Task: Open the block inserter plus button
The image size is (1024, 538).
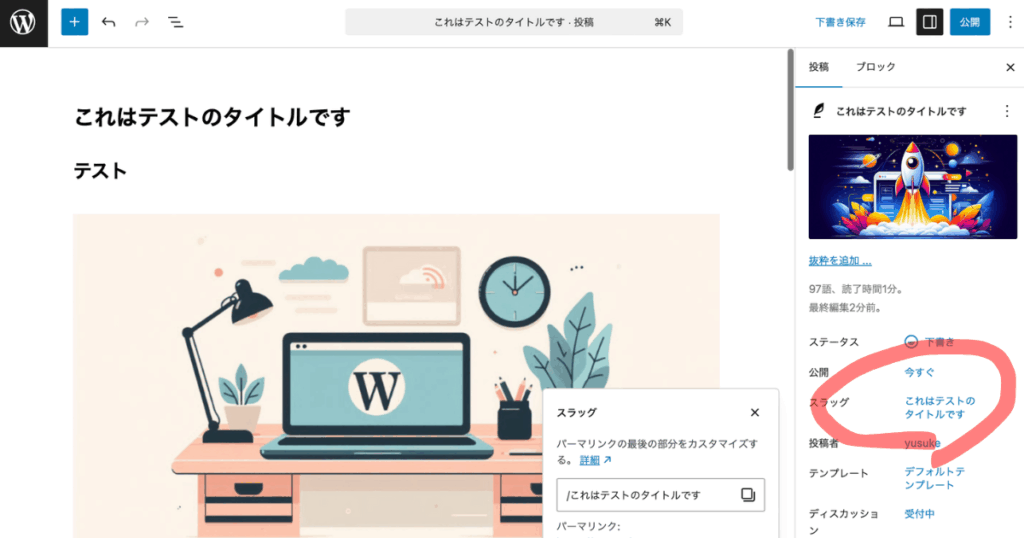Action: pyautogui.click(x=74, y=22)
